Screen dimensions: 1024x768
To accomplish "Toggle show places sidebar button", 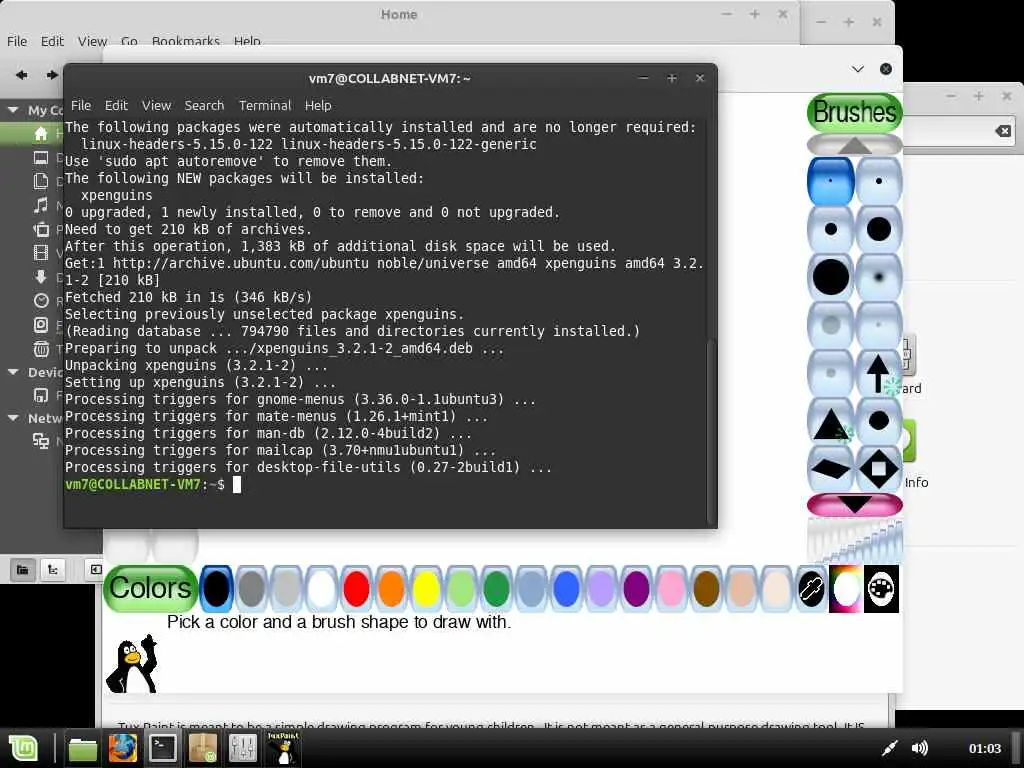I will 22,570.
